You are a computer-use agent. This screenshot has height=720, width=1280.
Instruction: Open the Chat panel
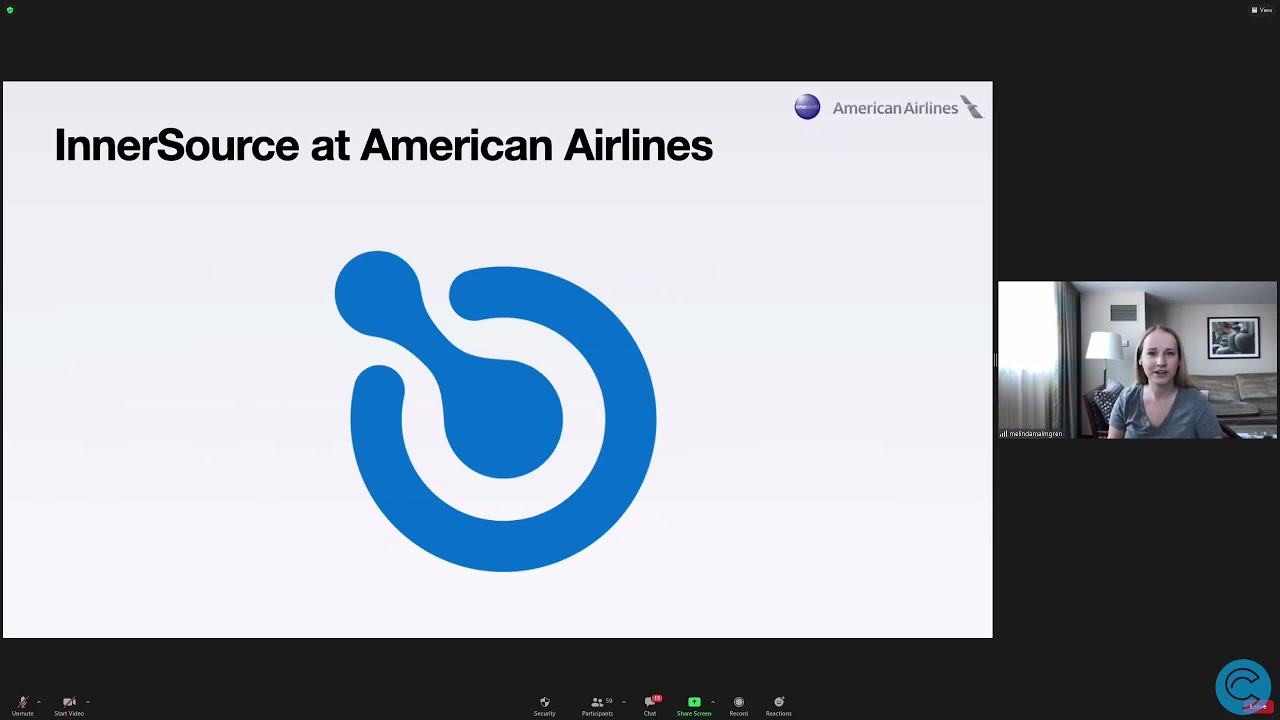(x=650, y=706)
